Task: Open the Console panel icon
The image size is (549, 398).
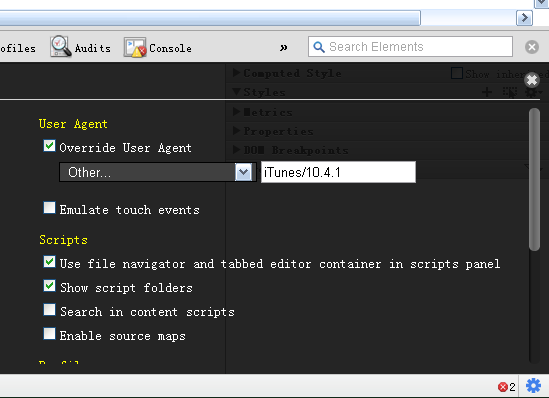Action: point(135,47)
